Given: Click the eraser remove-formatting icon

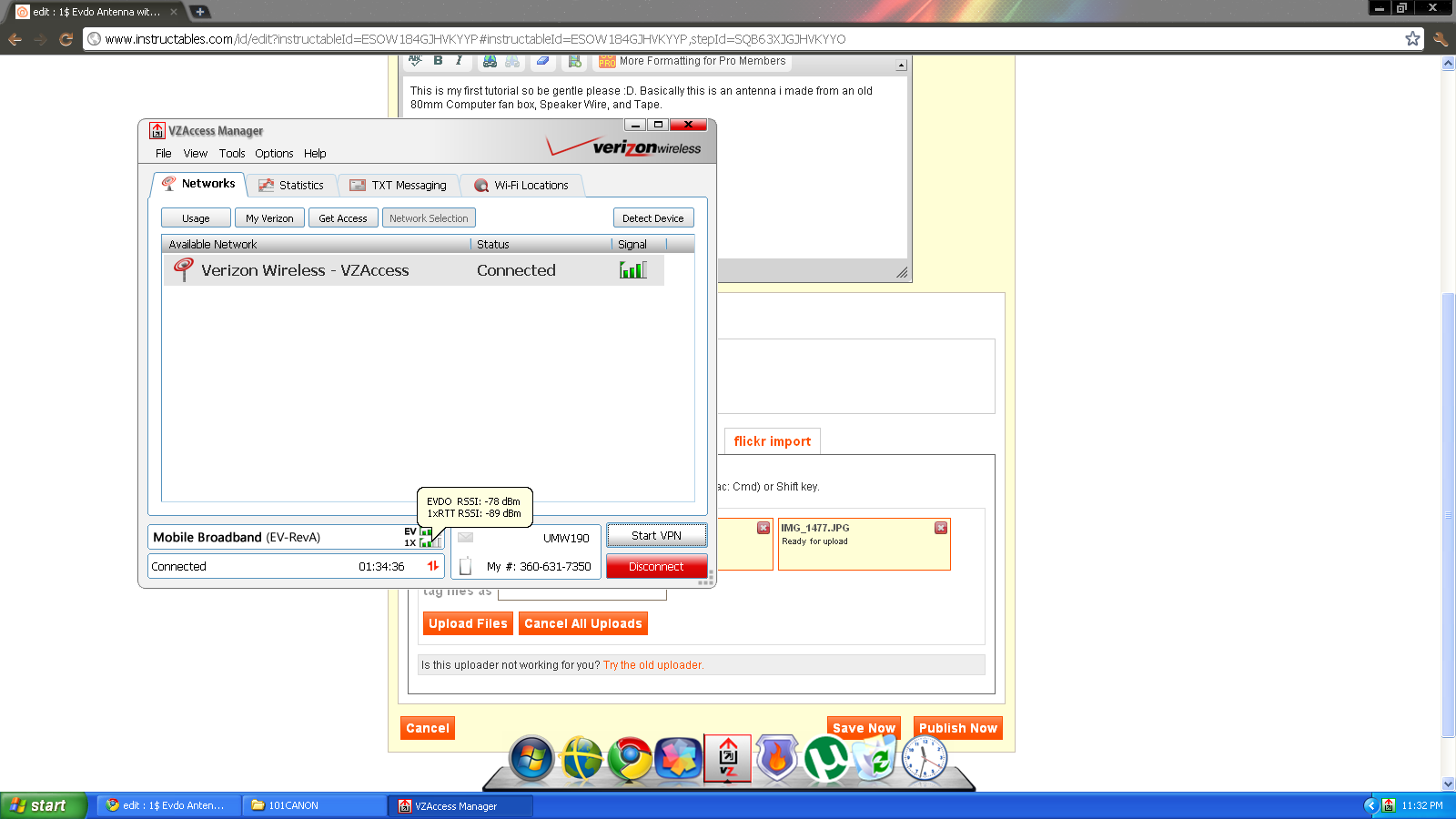Looking at the screenshot, I should (x=542, y=61).
